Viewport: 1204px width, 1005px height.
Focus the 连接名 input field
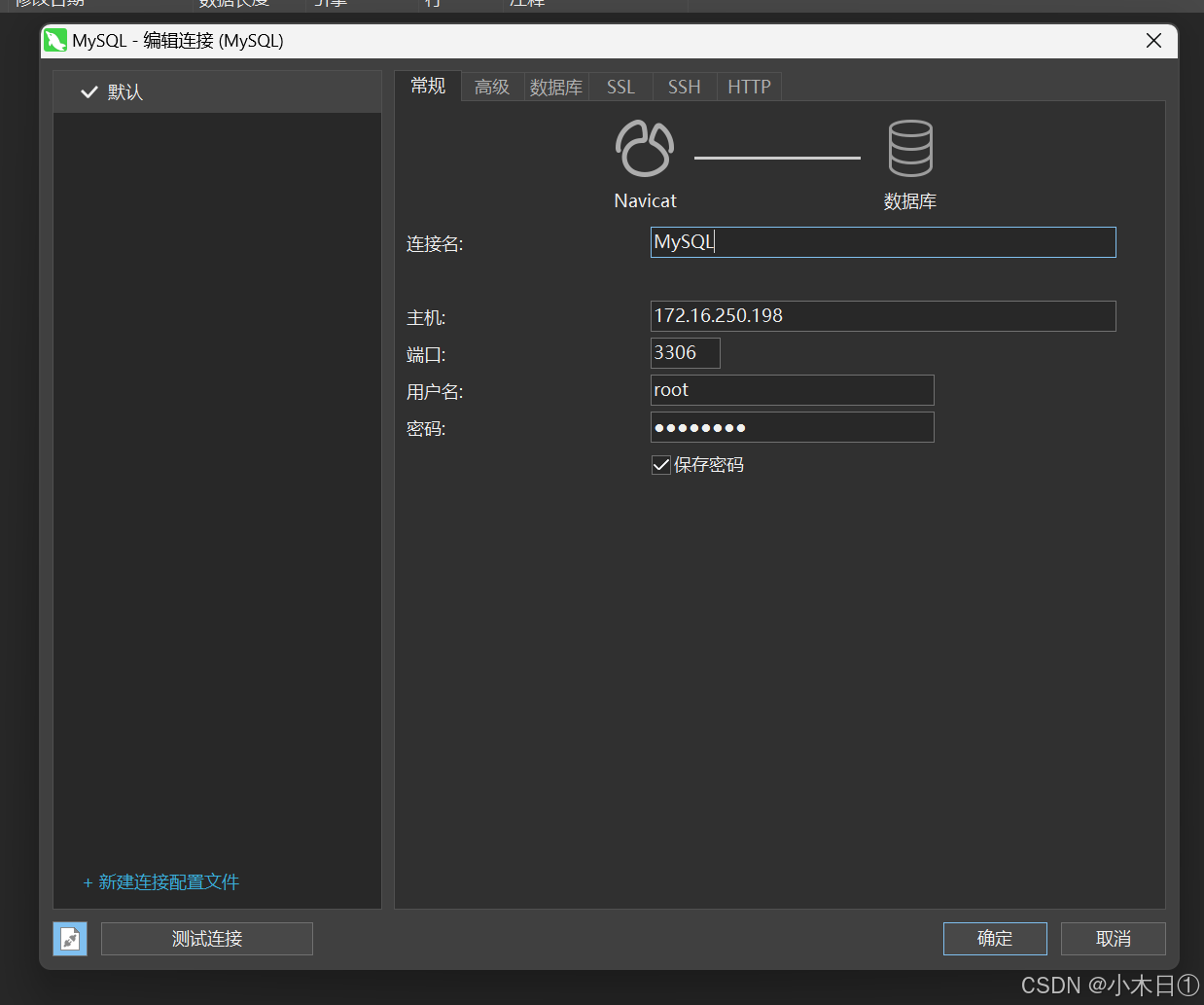[883, 242]
